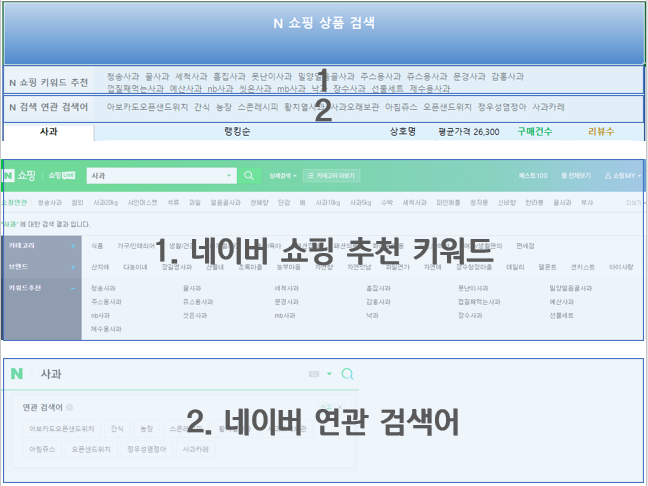
Task: Click 샤인머스켓 in the 쇼핑연관 row
Action: point(142,202)
